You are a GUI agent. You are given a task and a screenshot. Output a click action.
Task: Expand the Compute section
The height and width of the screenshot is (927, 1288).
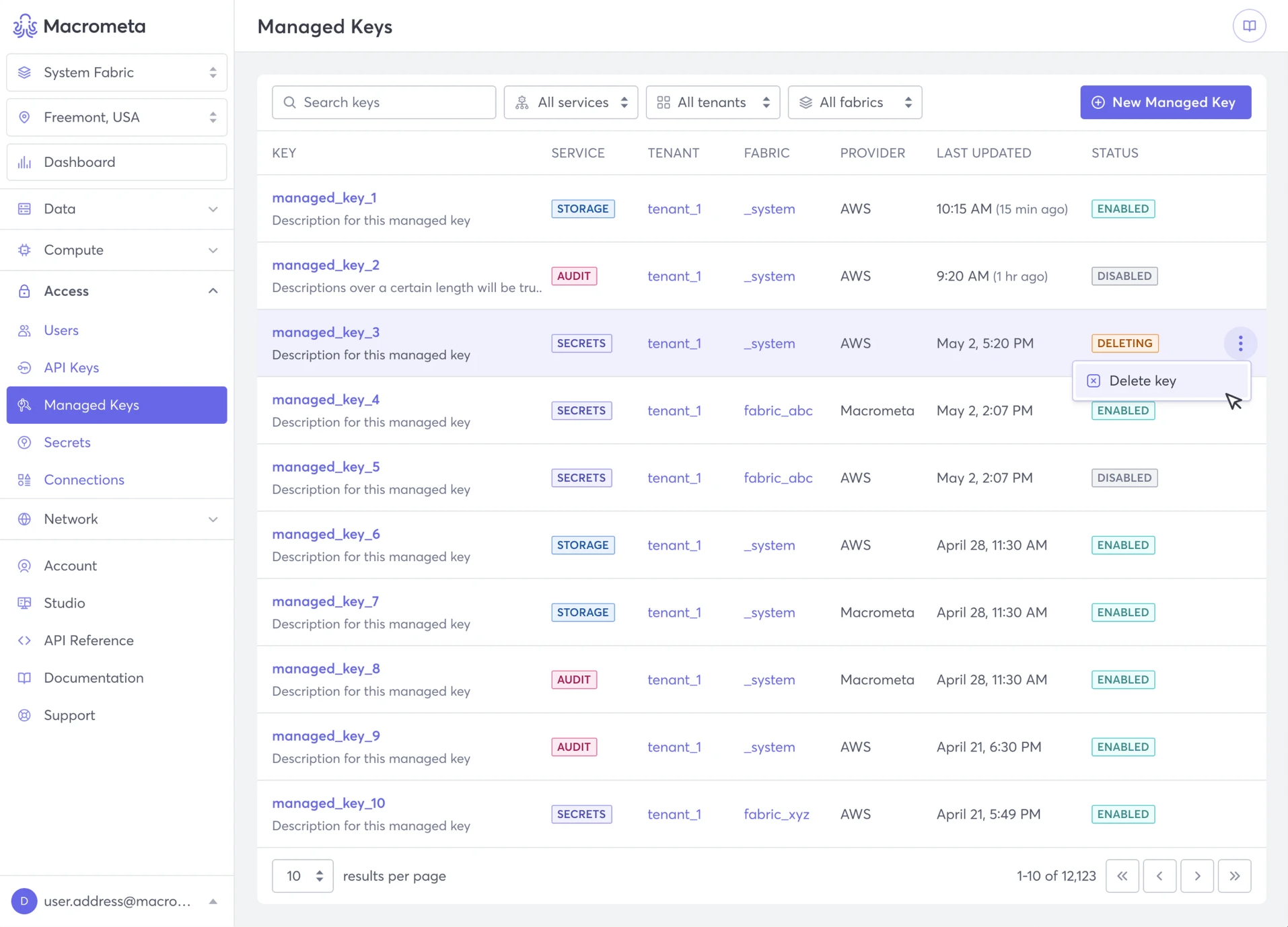tap(116, 250)
